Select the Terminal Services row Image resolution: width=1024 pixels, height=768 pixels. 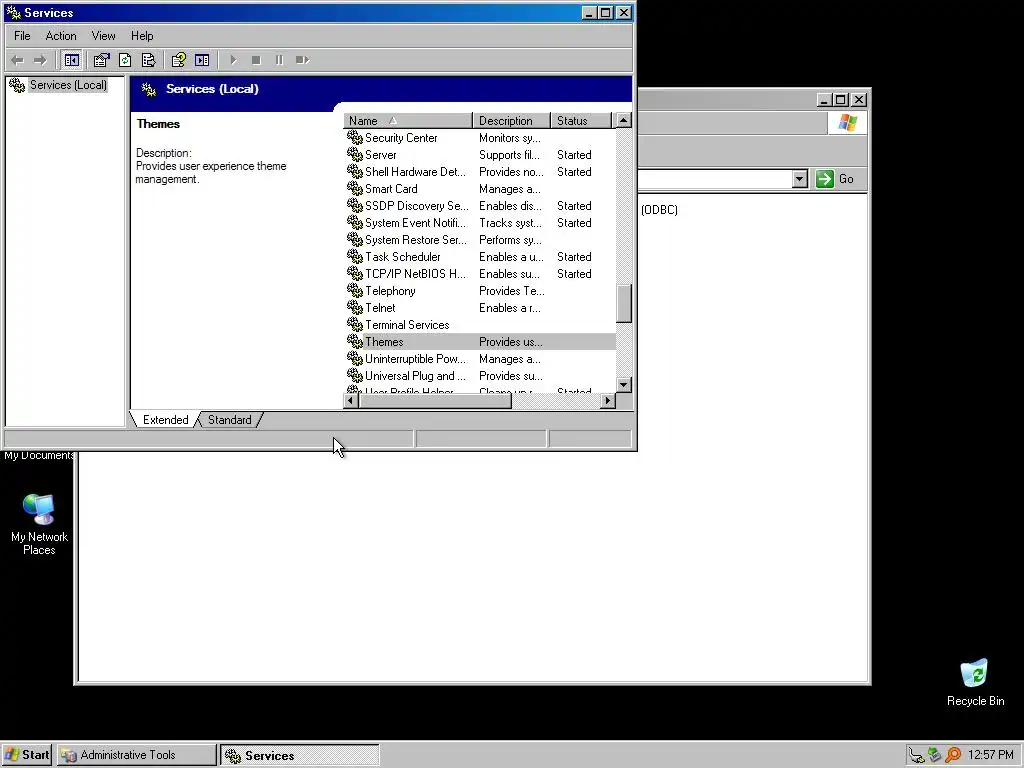click(480, 325)
